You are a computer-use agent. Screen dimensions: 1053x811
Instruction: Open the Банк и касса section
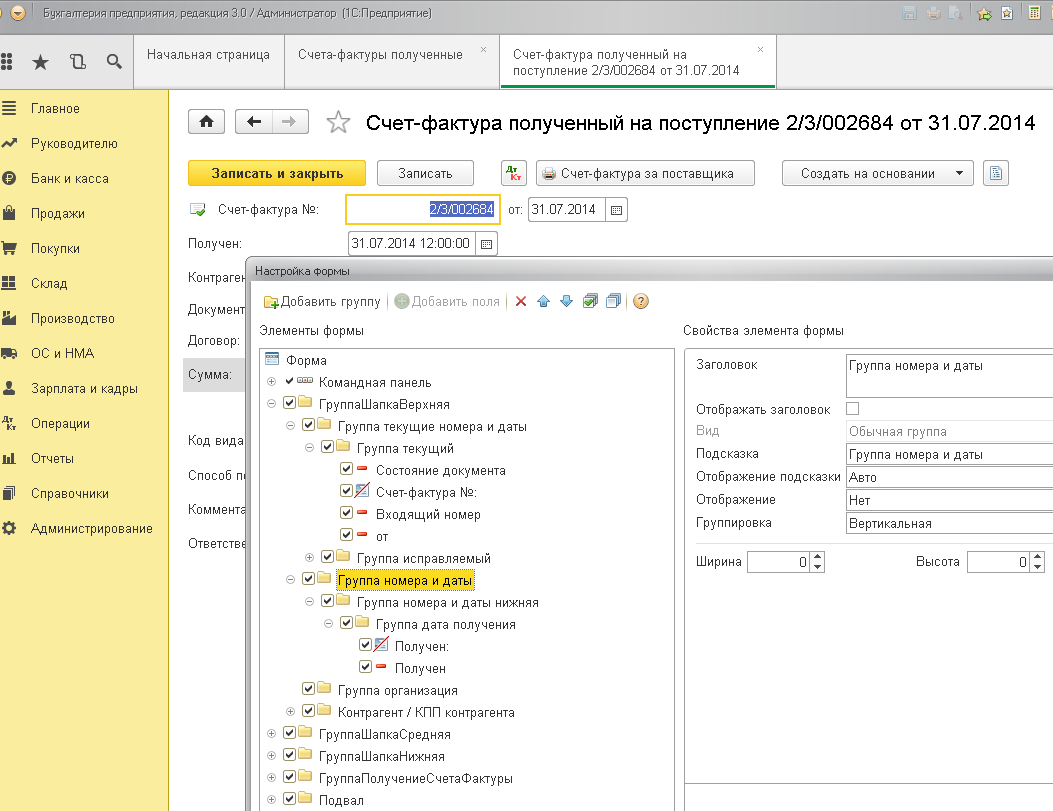[x=69, y=179]
